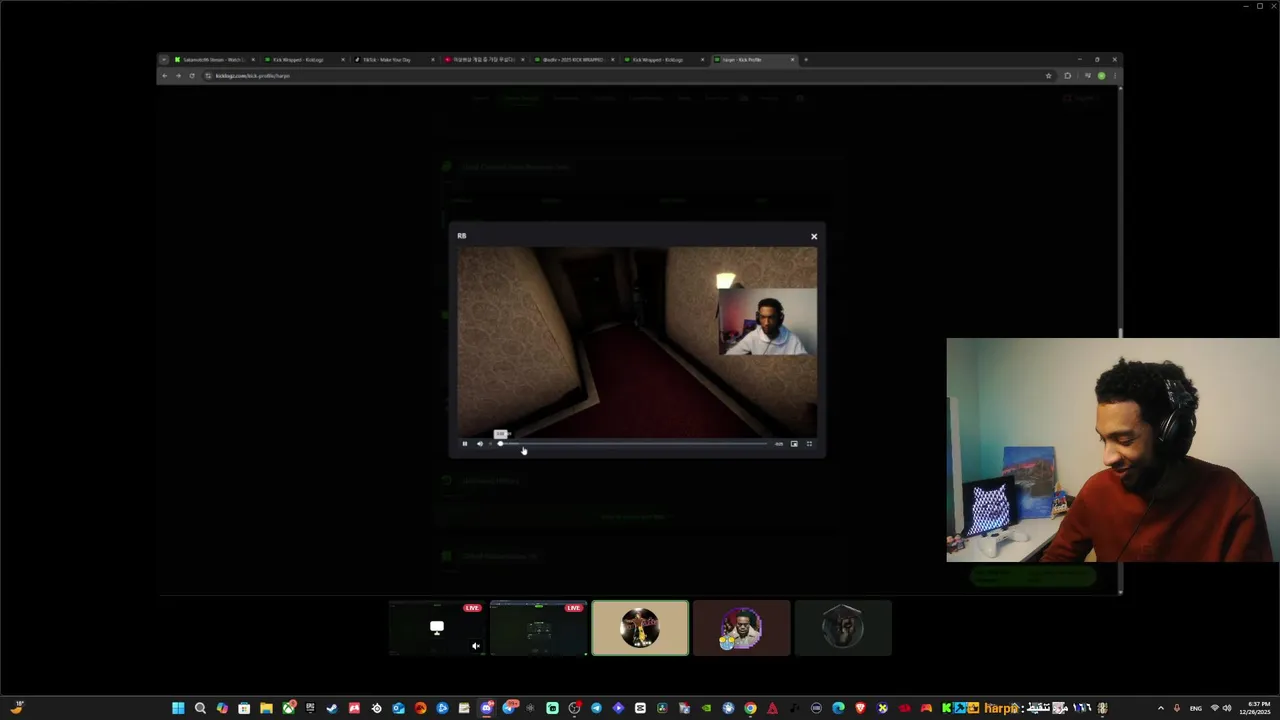Open Outlook from the taskbar
1280x720 pixels.
(x=398, y=708)
